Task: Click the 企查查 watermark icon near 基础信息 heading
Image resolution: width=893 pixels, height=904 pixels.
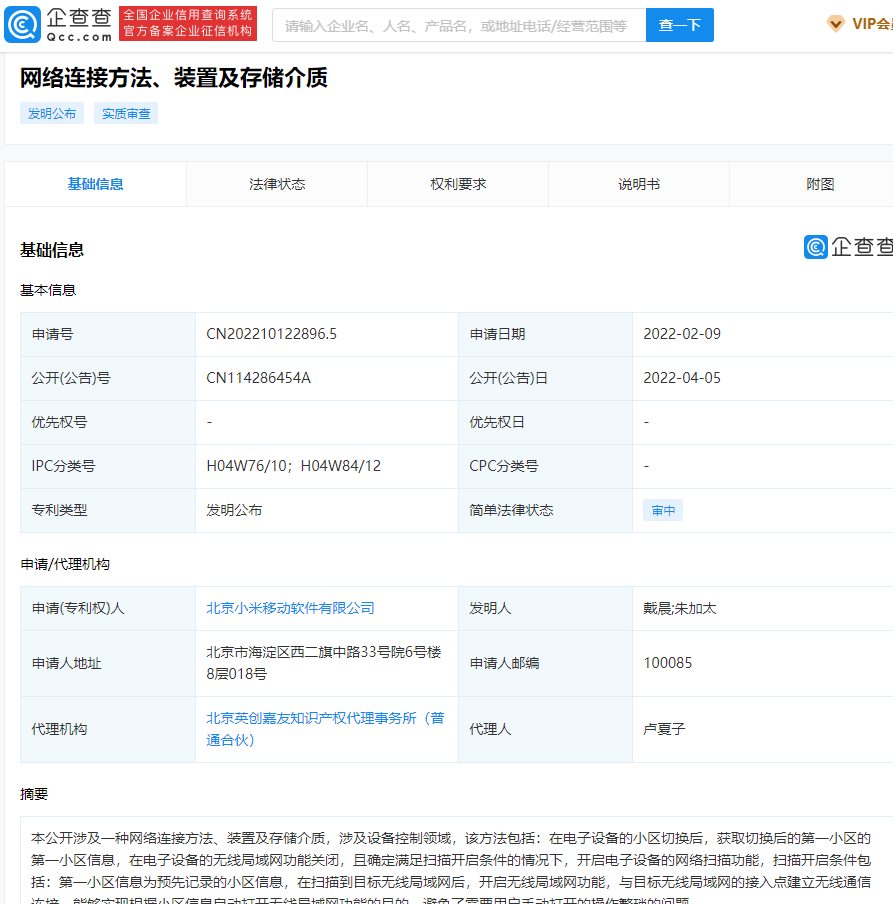Action: coord(816,246)
